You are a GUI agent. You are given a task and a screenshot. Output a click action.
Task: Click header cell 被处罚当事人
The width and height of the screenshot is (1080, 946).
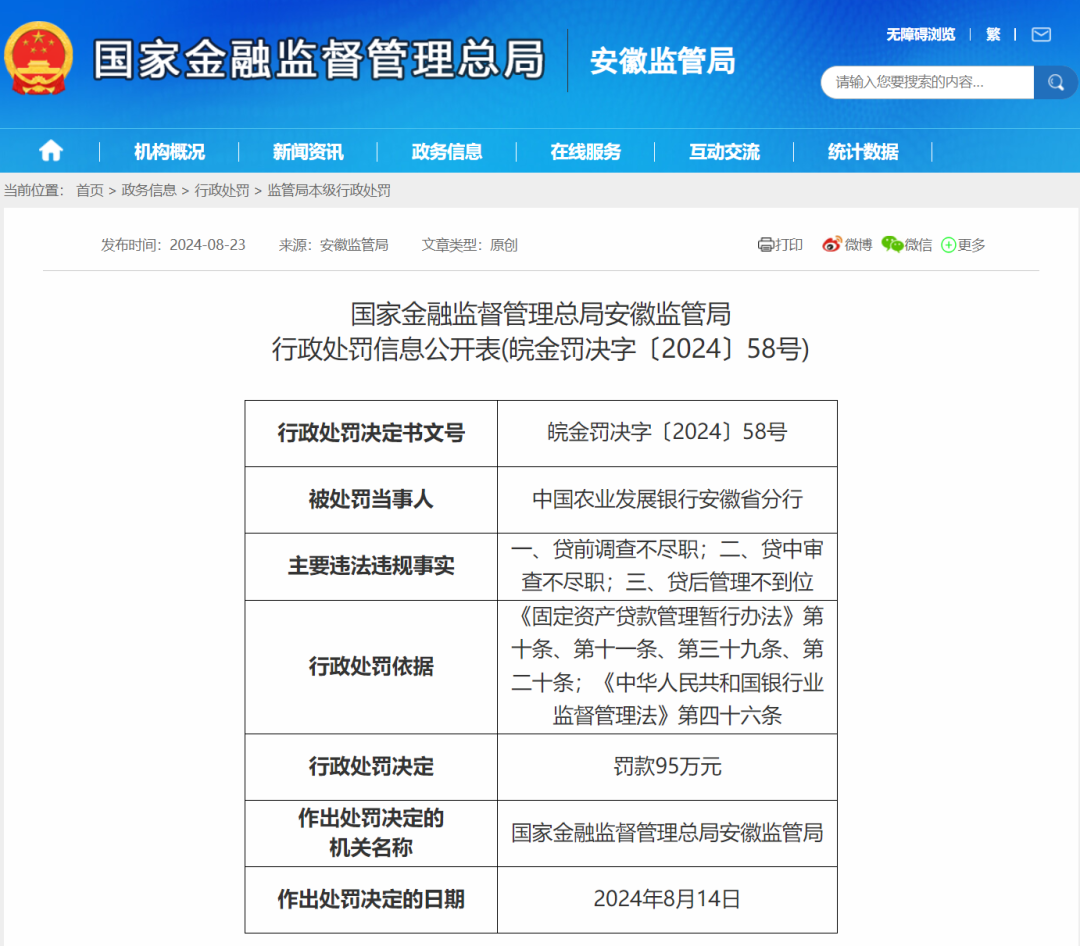371,499
